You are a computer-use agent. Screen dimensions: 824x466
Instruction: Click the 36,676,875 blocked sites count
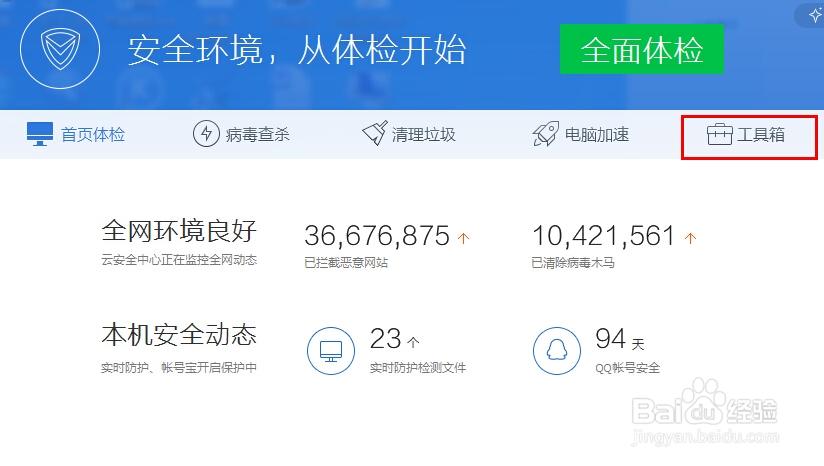point(377,235)
